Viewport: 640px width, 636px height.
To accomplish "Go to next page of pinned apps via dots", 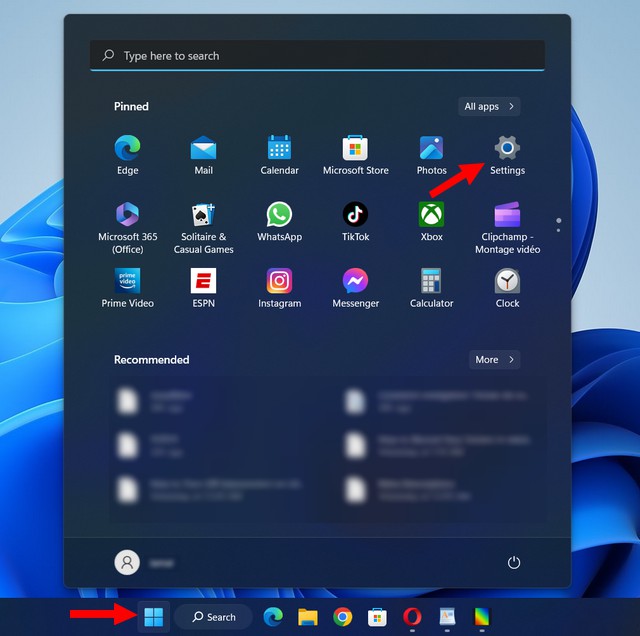I will pyautogui.click(x=558, y=231).
